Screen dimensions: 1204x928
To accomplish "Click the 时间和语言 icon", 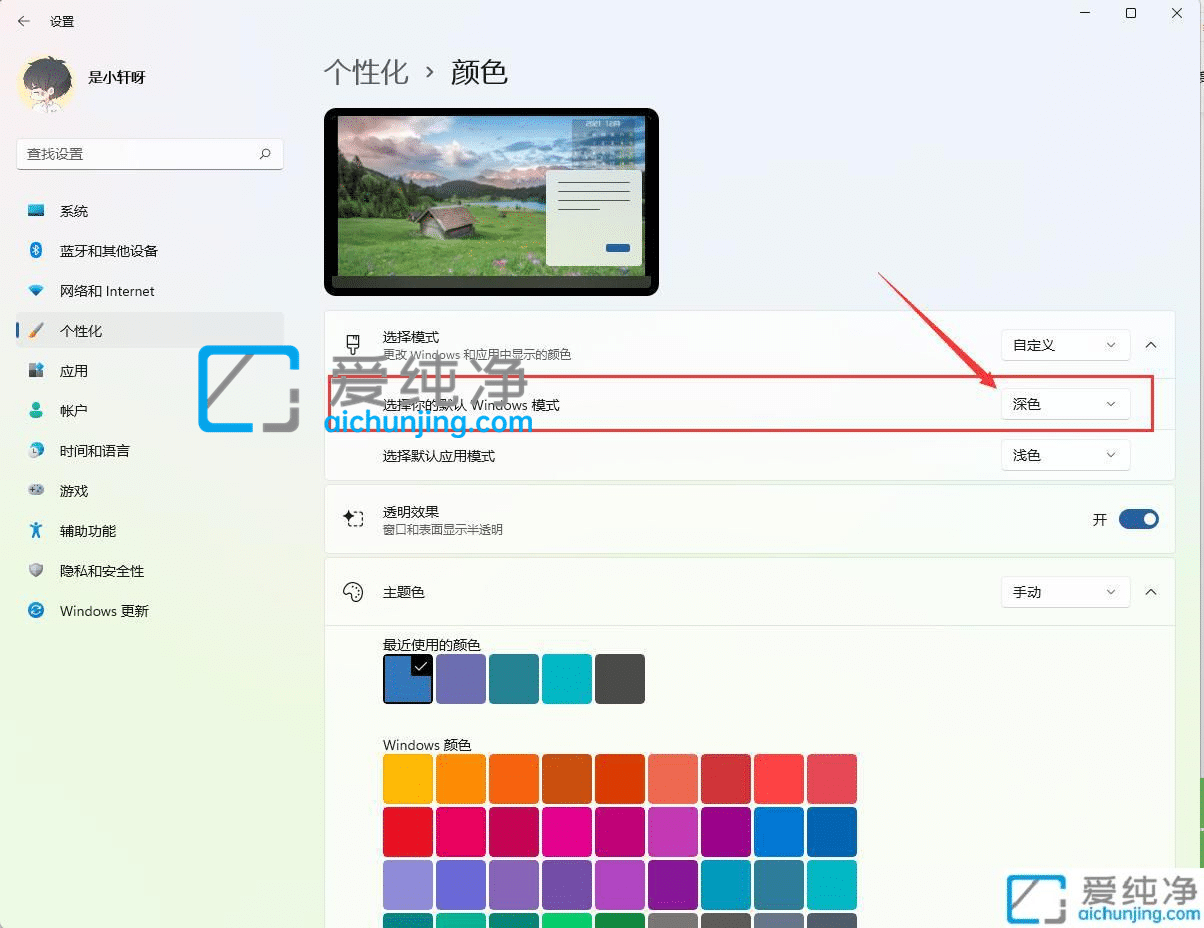I will [36, 451].
